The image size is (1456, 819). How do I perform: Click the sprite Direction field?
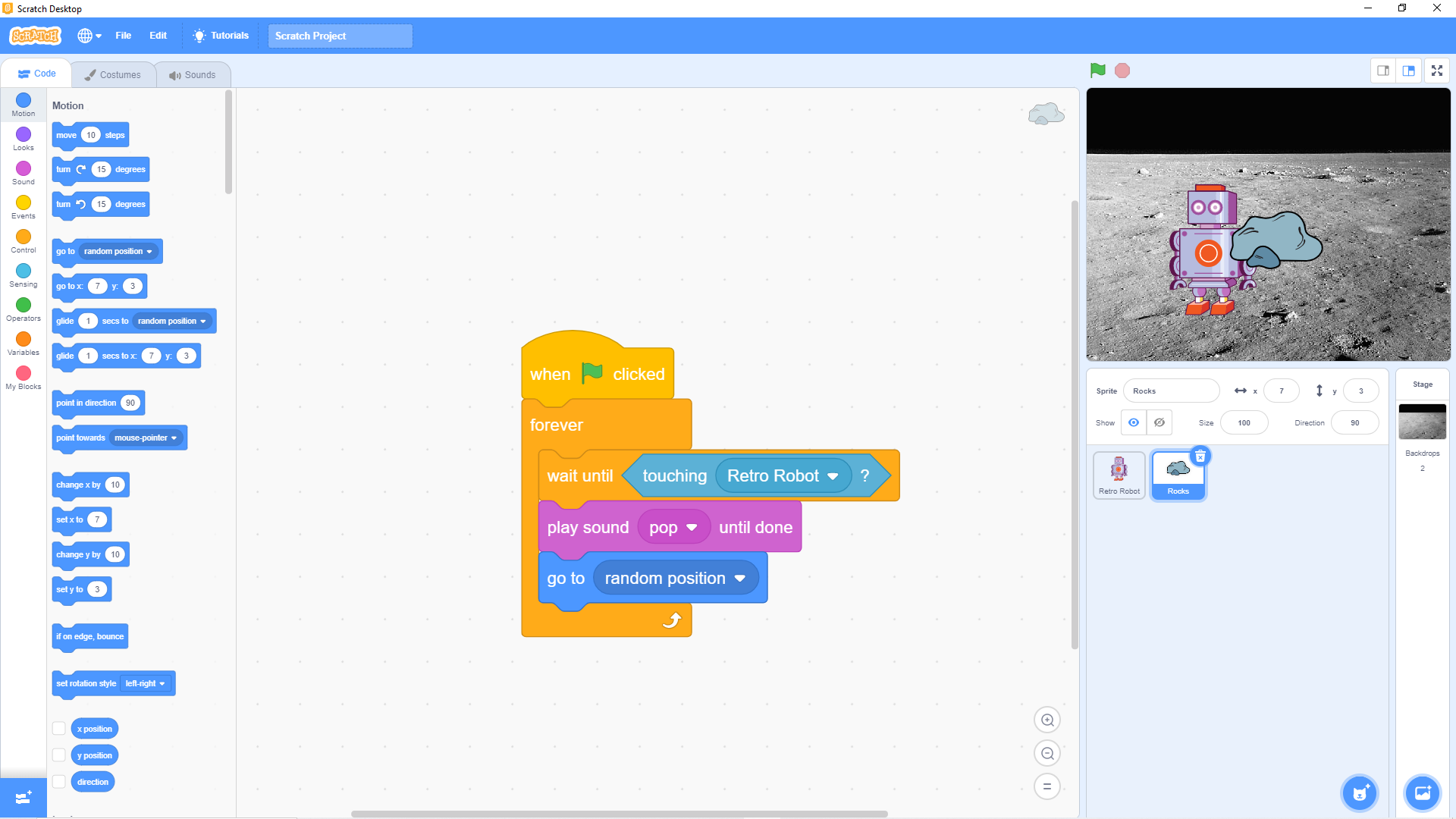tap(1354, 422)
